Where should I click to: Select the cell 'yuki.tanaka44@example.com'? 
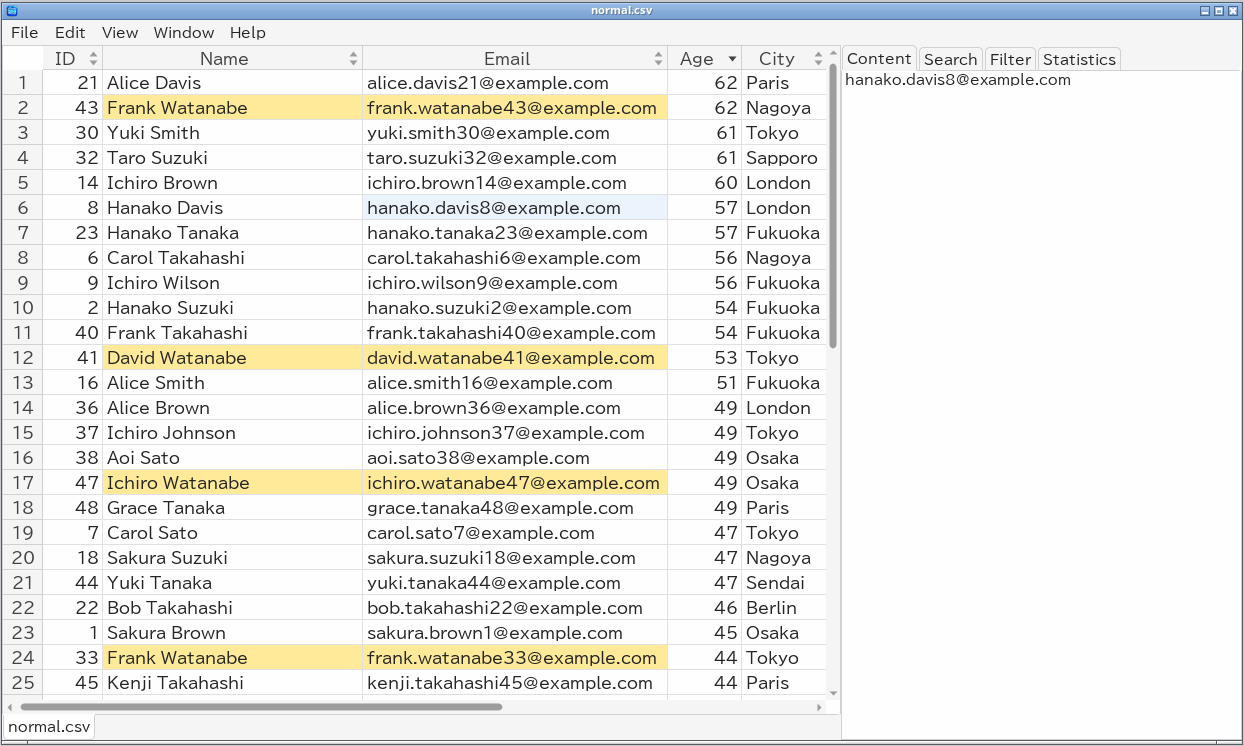[515, 583]
